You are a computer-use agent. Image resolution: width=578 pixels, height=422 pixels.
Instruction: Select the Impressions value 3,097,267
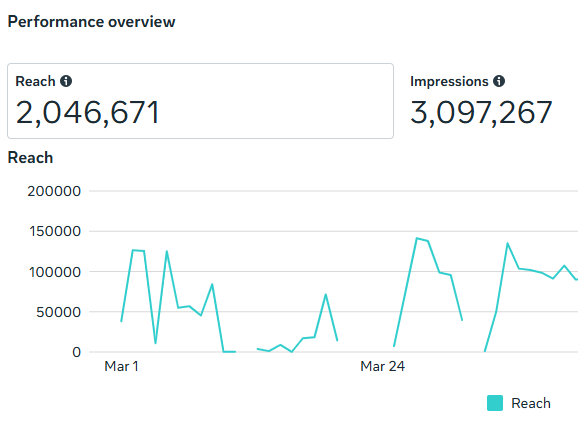(x=481, y=113)
